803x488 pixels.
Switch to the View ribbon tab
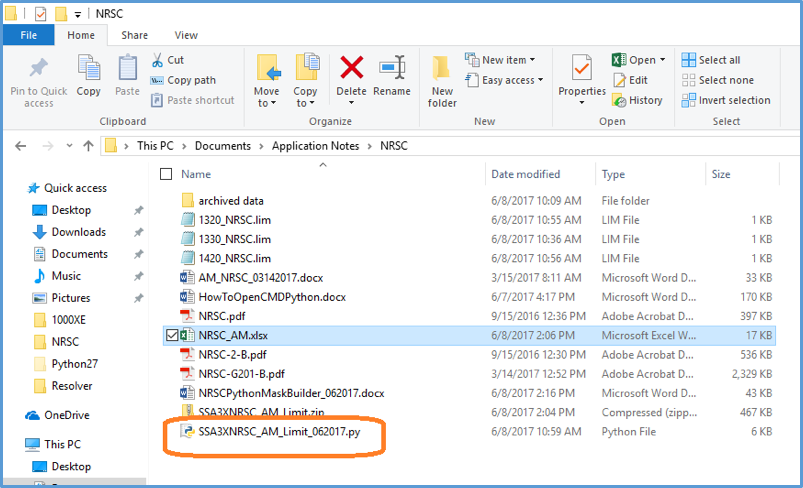[x=185, y=35]
